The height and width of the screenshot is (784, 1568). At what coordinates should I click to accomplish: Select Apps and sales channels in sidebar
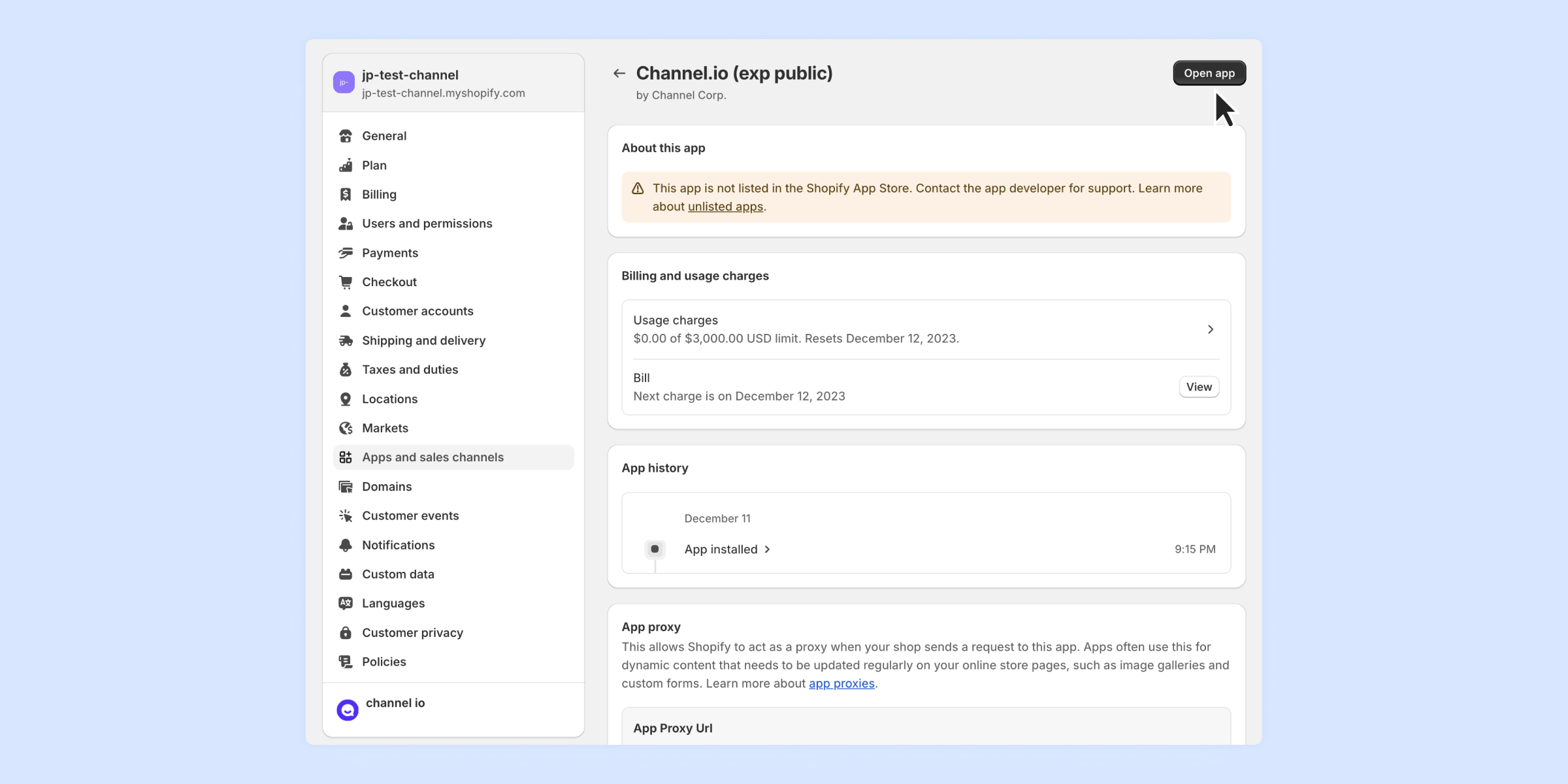tap(433, 457)
